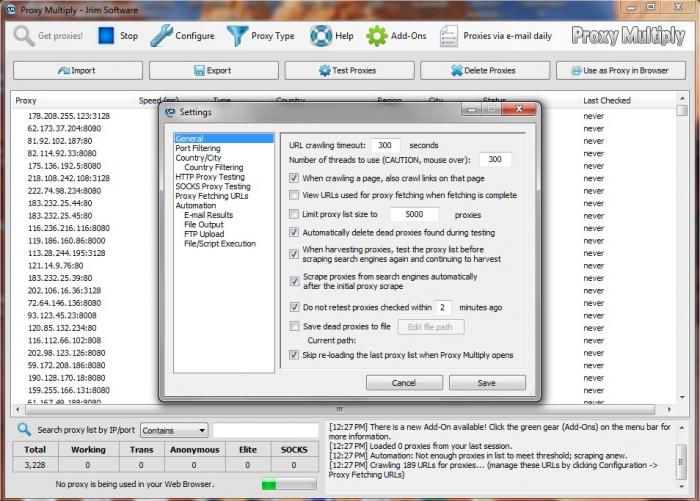Toggle Scrape proxies from search engines automatically
This screenshot has width=700, height=501.
tap(294, 281)
